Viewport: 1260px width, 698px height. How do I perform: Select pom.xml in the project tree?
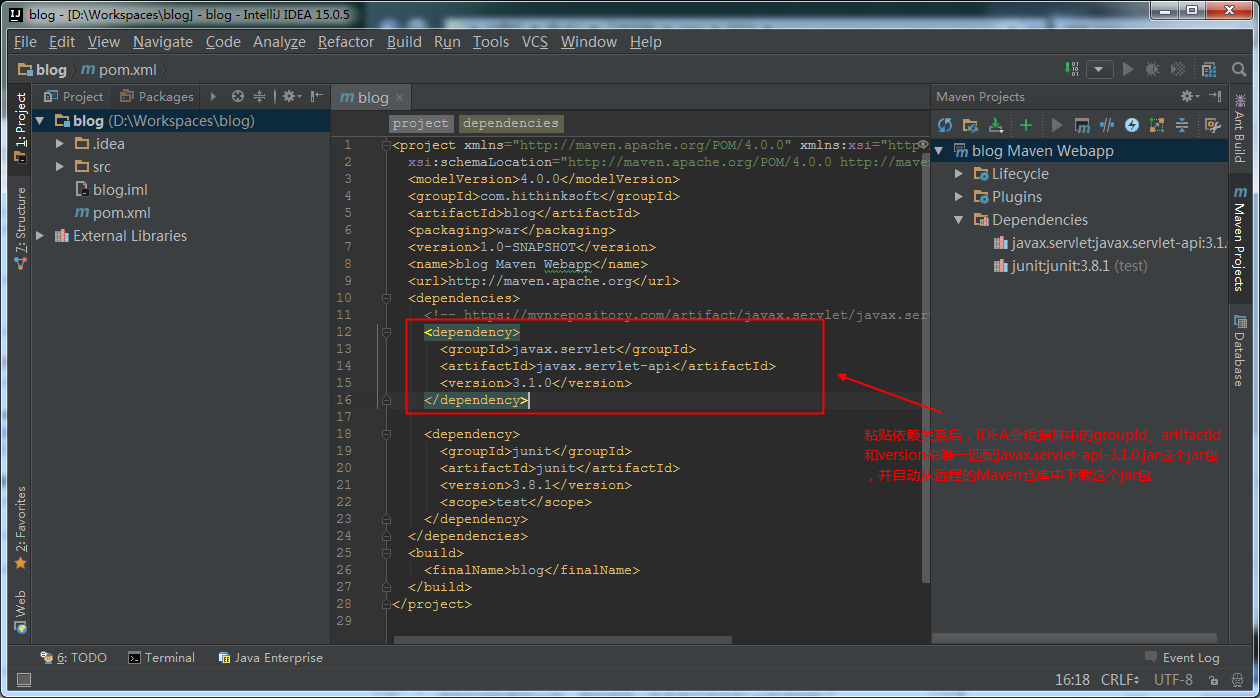[x=121, y=213]
